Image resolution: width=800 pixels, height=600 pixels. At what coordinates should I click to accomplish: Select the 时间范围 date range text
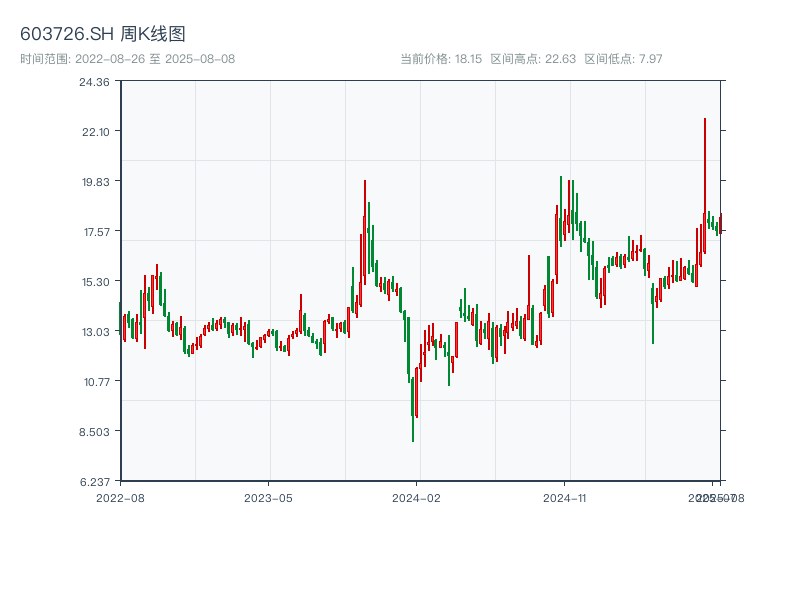(x=128, y=59)
